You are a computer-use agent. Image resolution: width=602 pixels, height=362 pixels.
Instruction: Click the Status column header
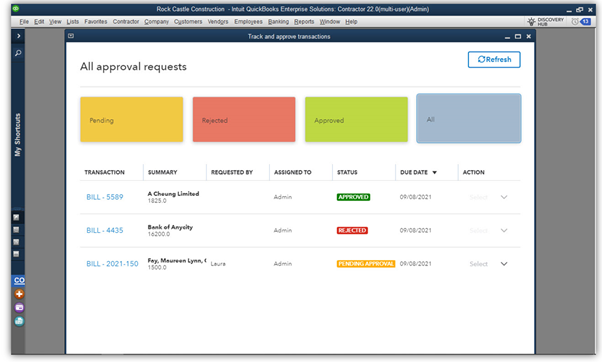tap(347, 172)
